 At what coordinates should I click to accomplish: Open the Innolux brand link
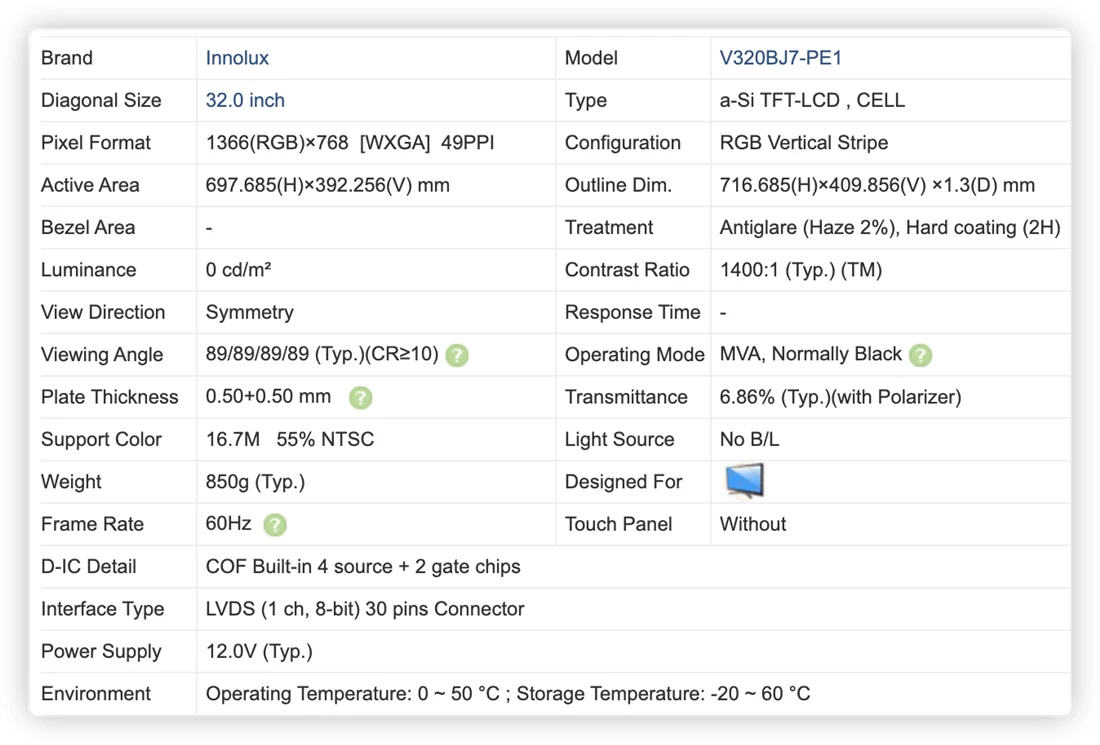coord(237,58)
